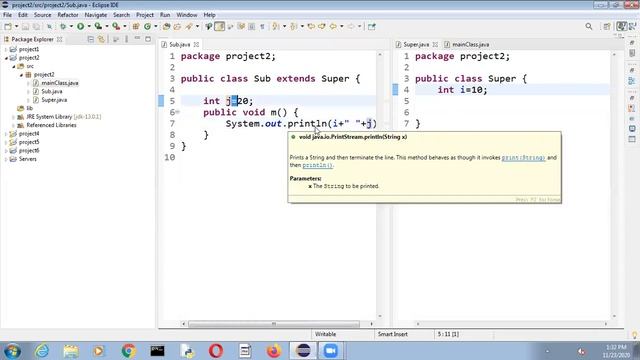640x360 pixels.
Task: Expand the Referenced Libraries node
Action: pyautogui.click(x=13, y=126)
